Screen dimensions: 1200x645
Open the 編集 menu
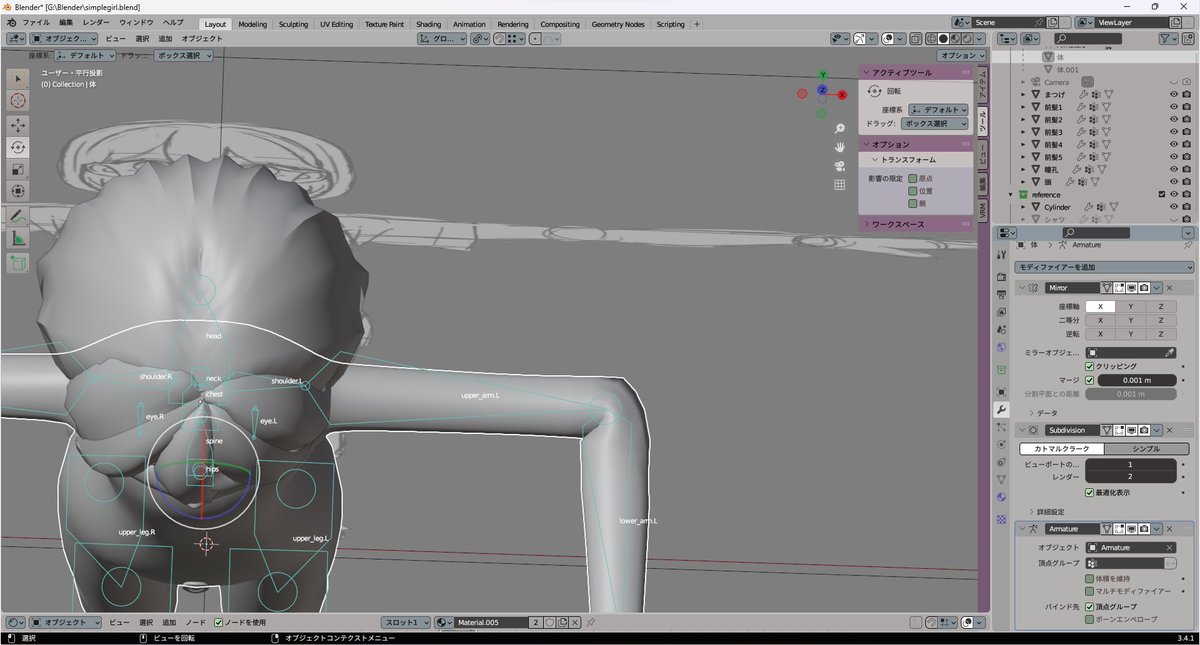pyautogui.click(x=66, y=22)
